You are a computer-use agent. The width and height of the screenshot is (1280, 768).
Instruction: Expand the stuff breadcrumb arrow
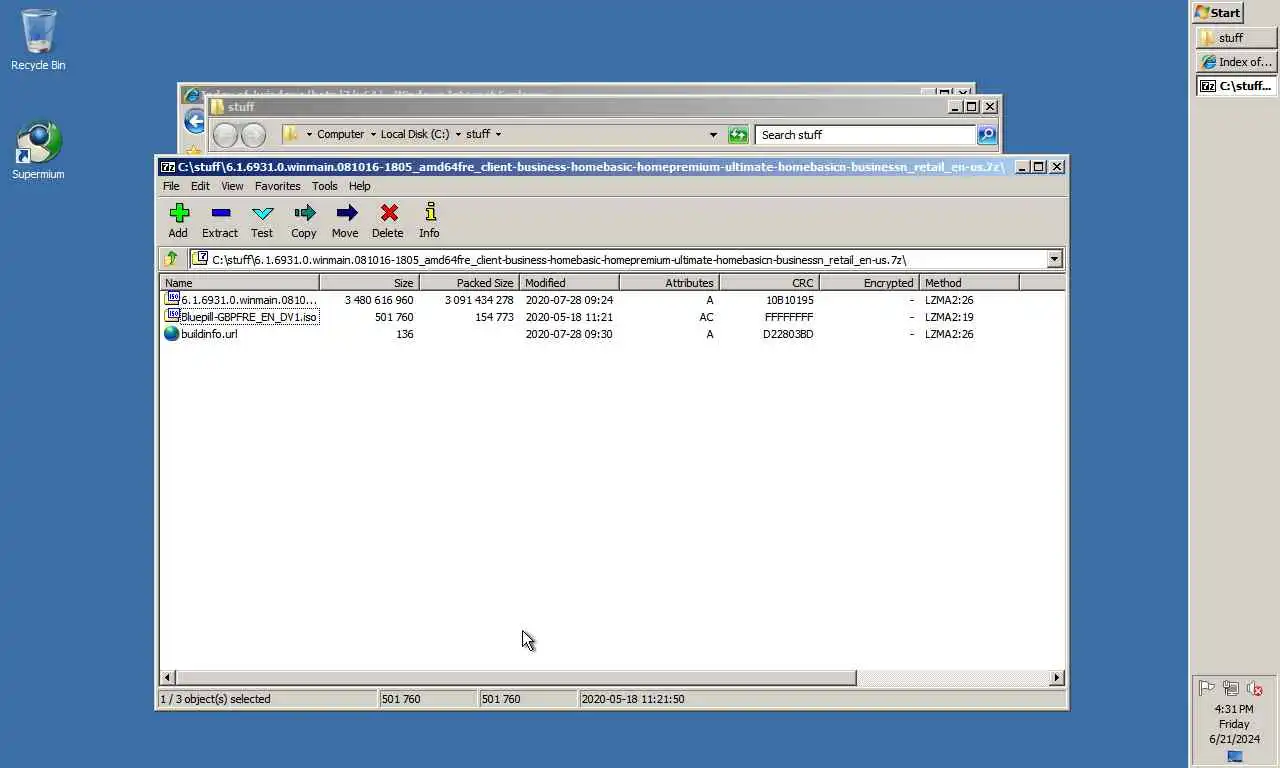[x=498, y=134]
